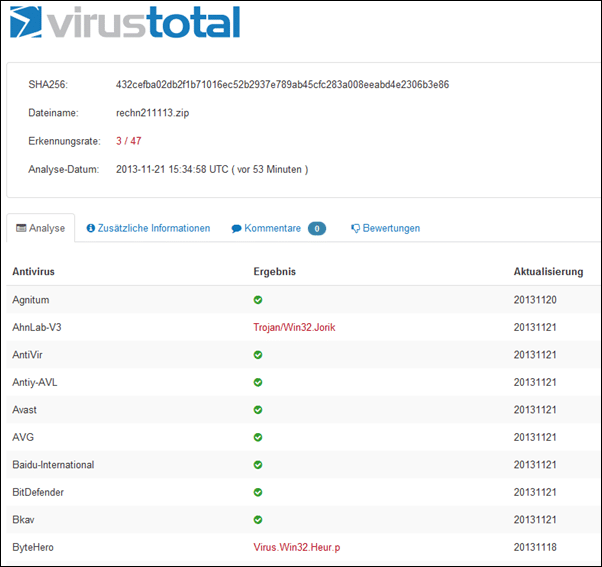The width and height of the screenshot is (602, 567).
Task: Click the Ergebnis column header
Action: click(275, 271)
